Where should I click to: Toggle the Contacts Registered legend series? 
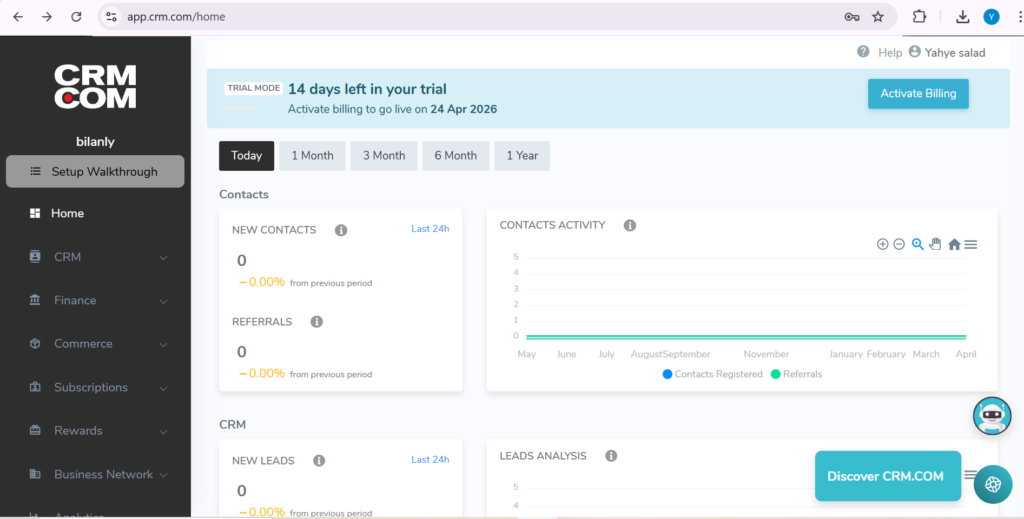(712, 374)
